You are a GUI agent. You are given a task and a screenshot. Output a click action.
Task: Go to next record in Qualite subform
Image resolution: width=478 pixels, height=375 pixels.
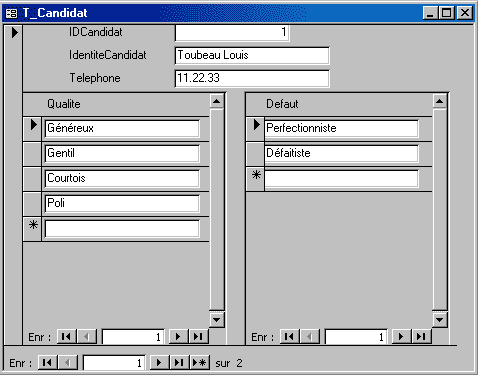coord(179,336)
